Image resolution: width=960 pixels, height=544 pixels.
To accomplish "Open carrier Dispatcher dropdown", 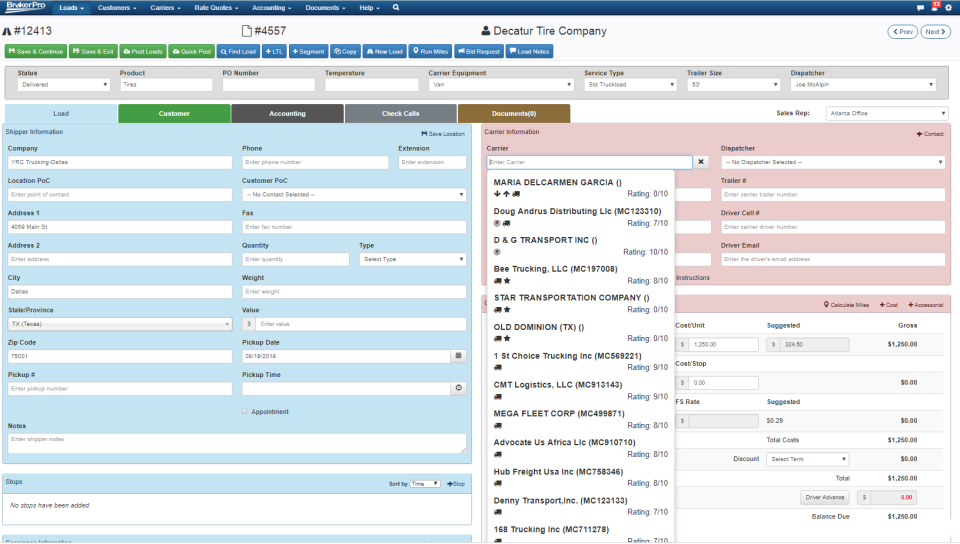I will (833, 162).
